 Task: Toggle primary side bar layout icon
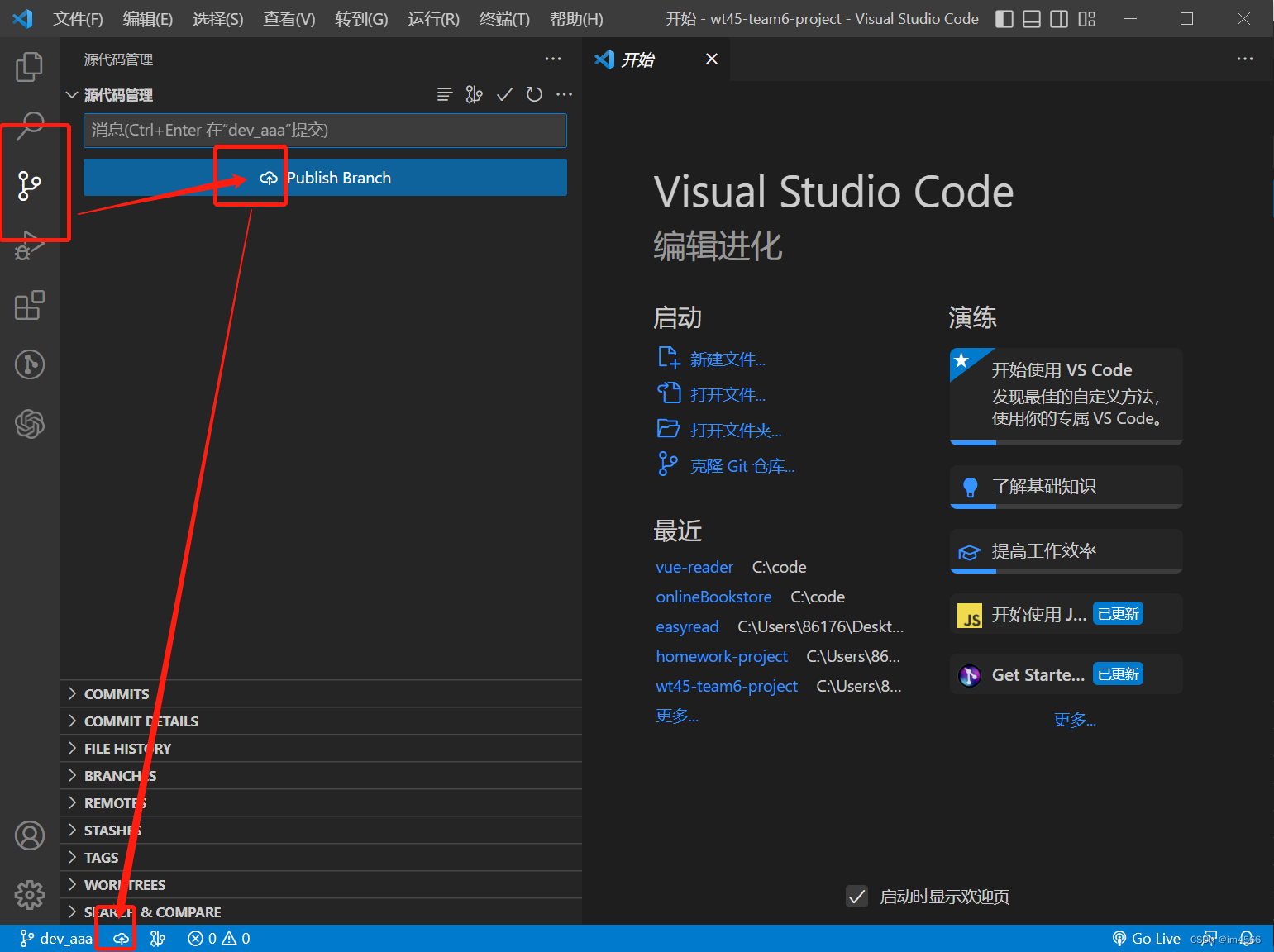tap(1004, 19)
